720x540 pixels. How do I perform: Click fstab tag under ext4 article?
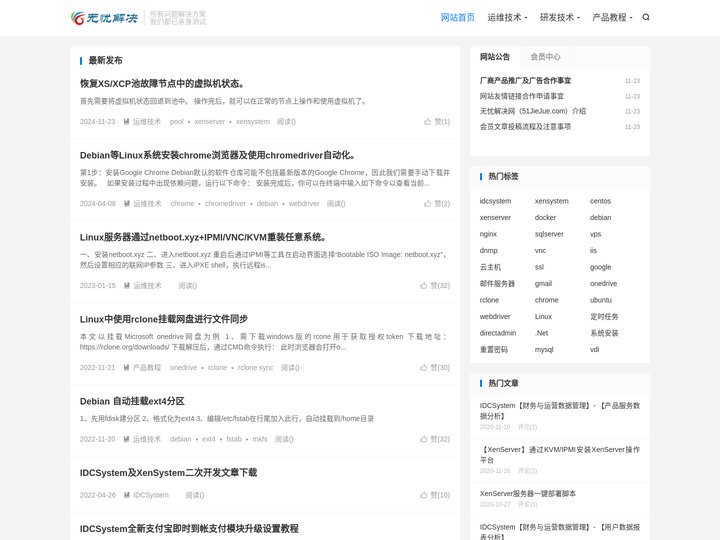tap(234, 439)
